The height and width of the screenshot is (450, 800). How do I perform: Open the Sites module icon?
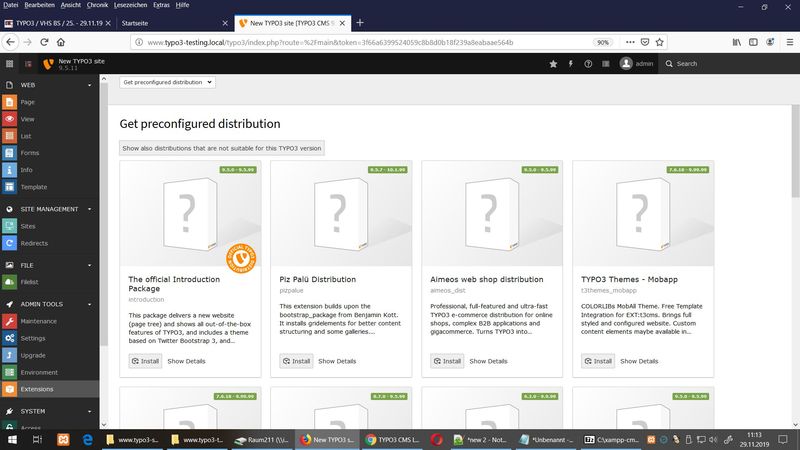[x=9, y=226]
